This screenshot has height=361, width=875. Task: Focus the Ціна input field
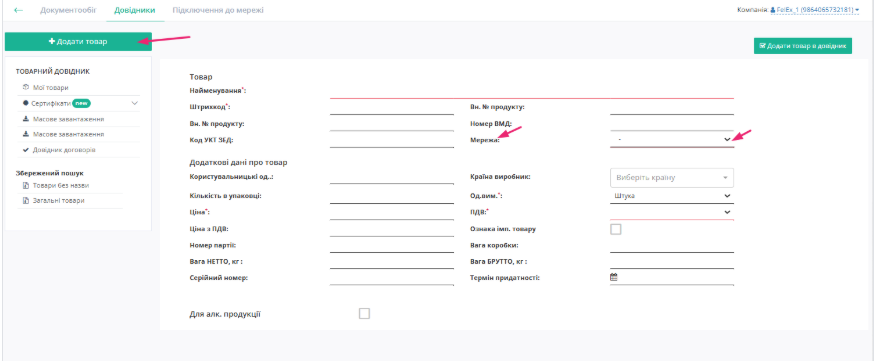[x=392, y=213]
